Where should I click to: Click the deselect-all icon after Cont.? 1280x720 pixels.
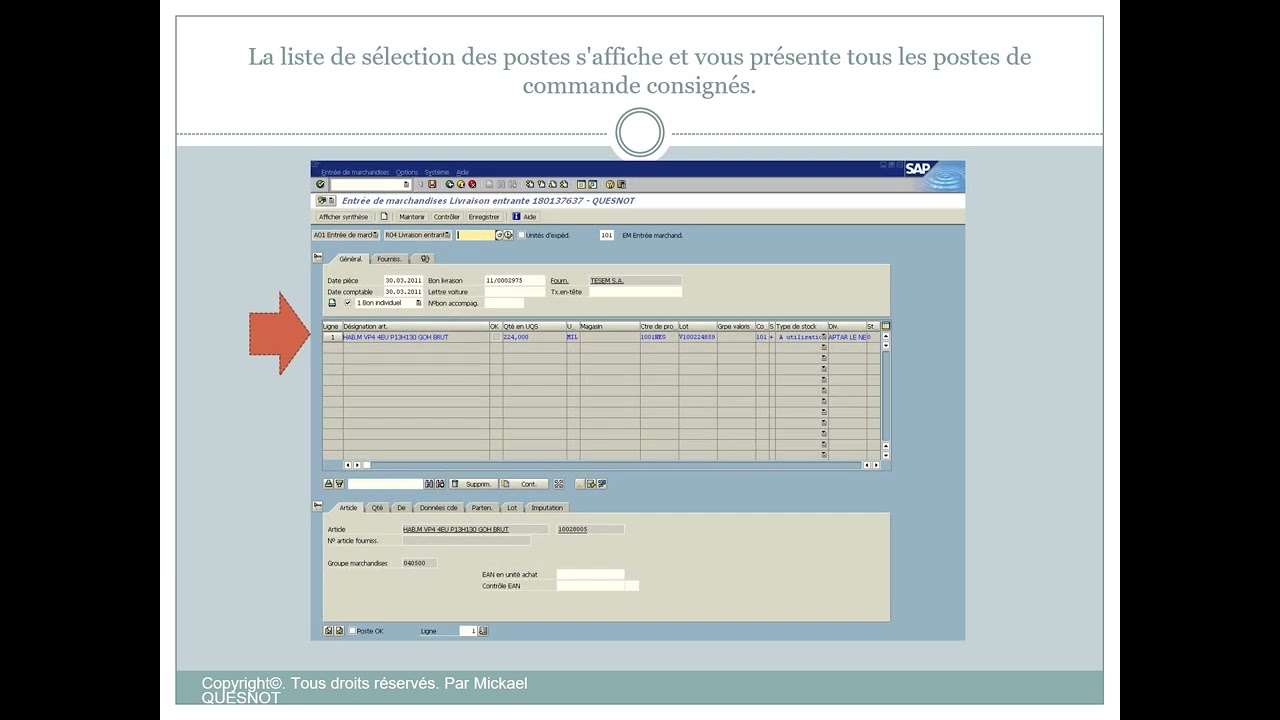pos(559,483)
